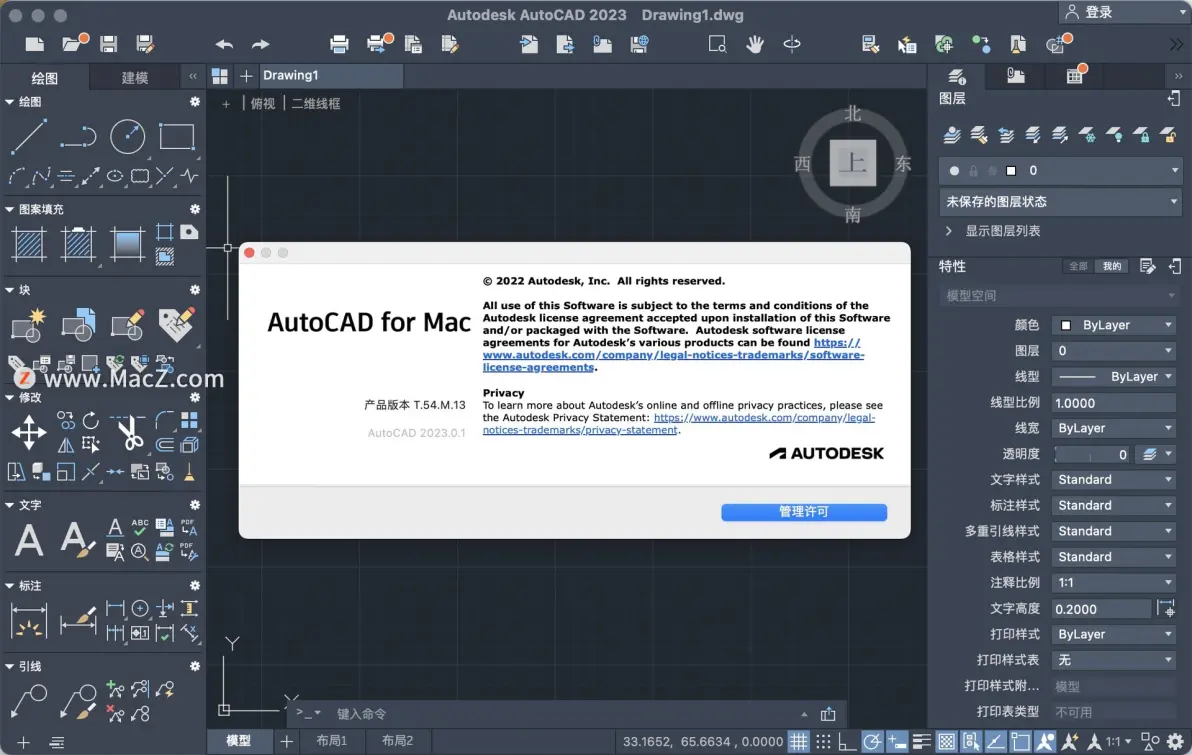
Task: Click the Save disk icon
Action: tap(108, 44)
